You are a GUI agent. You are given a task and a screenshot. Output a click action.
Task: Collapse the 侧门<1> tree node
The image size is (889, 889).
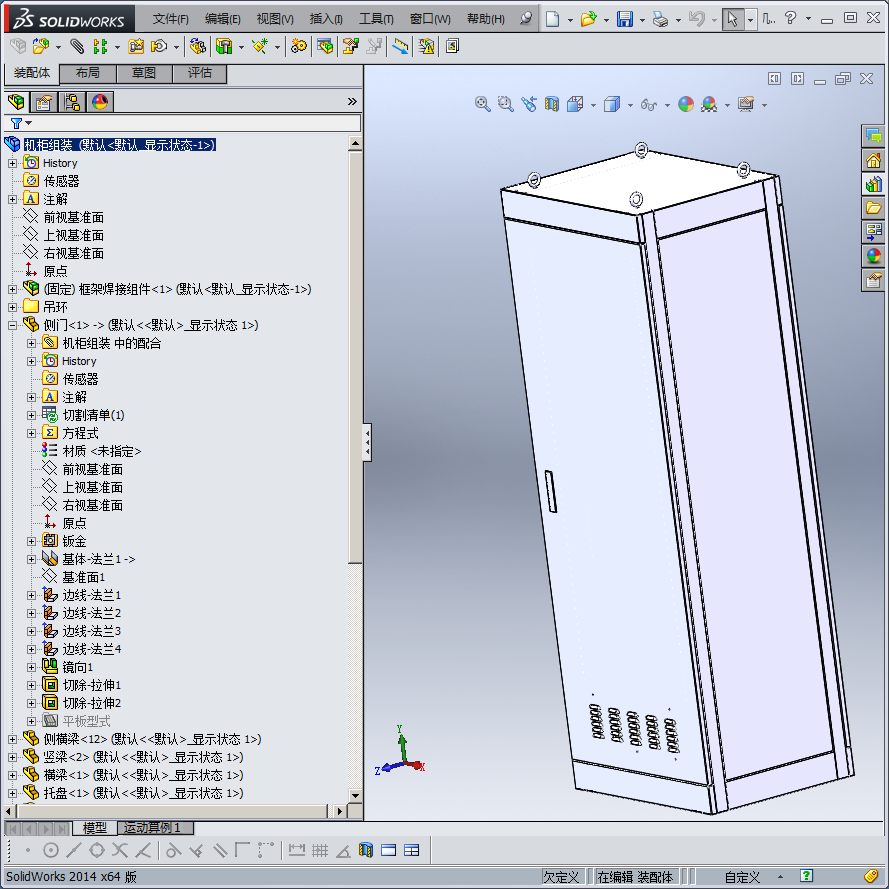(12, 325)
